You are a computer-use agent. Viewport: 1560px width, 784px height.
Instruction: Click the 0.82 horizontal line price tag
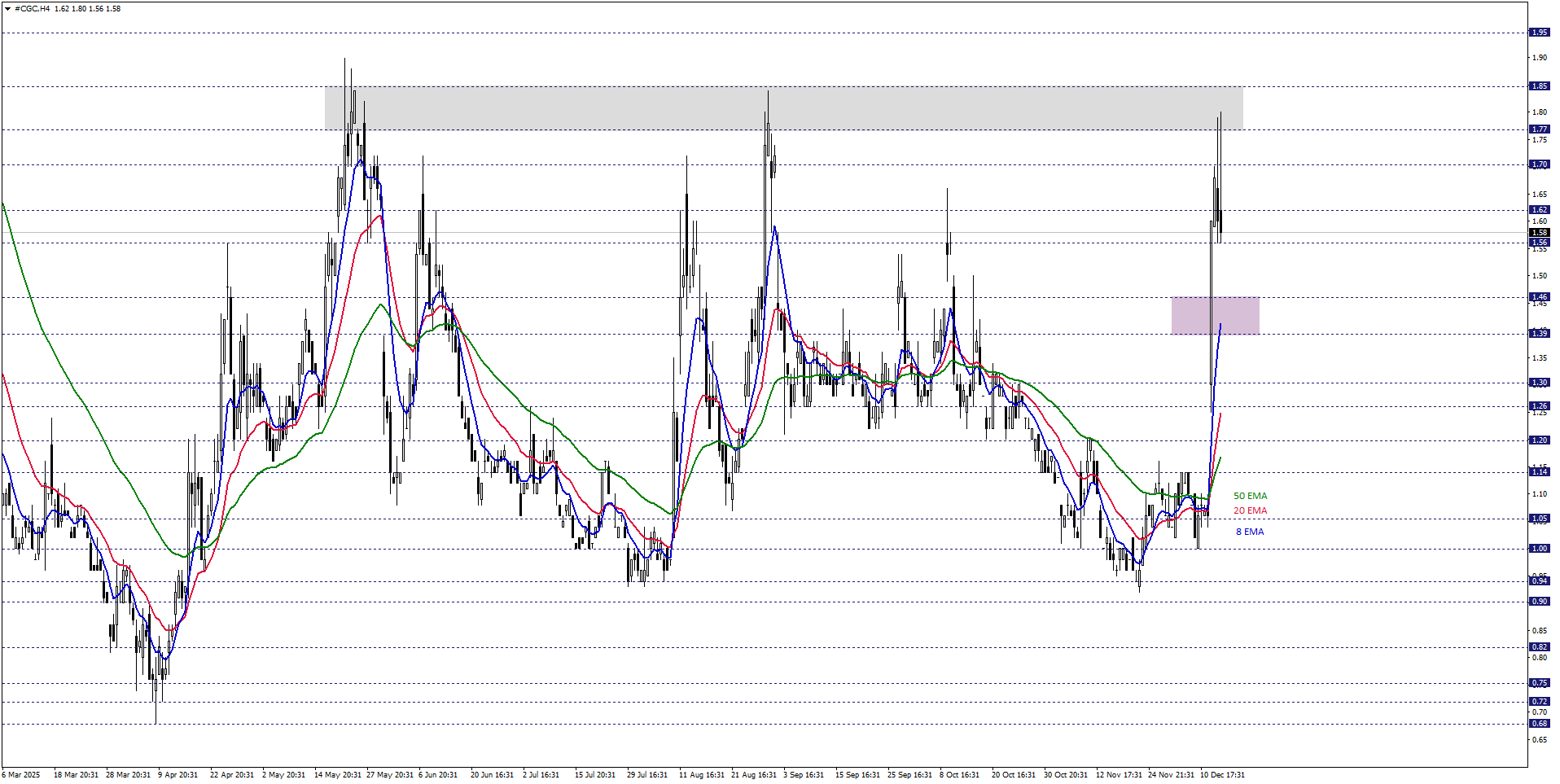(1539, 647)
